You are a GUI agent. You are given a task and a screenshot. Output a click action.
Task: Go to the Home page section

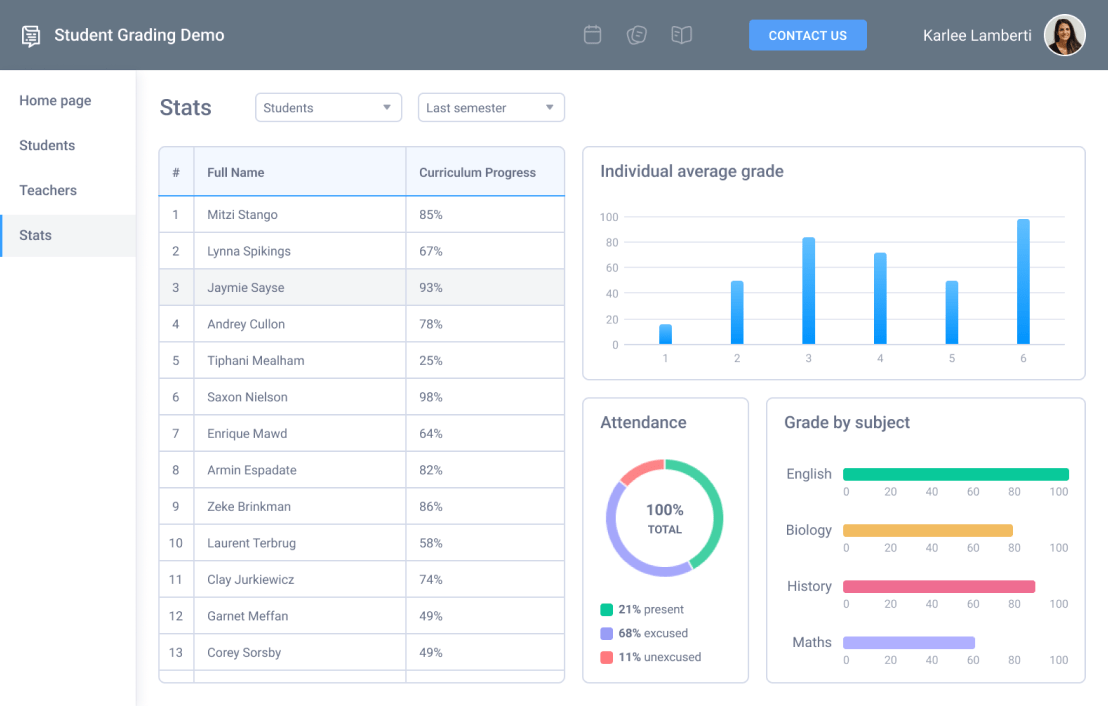(55, 100)
